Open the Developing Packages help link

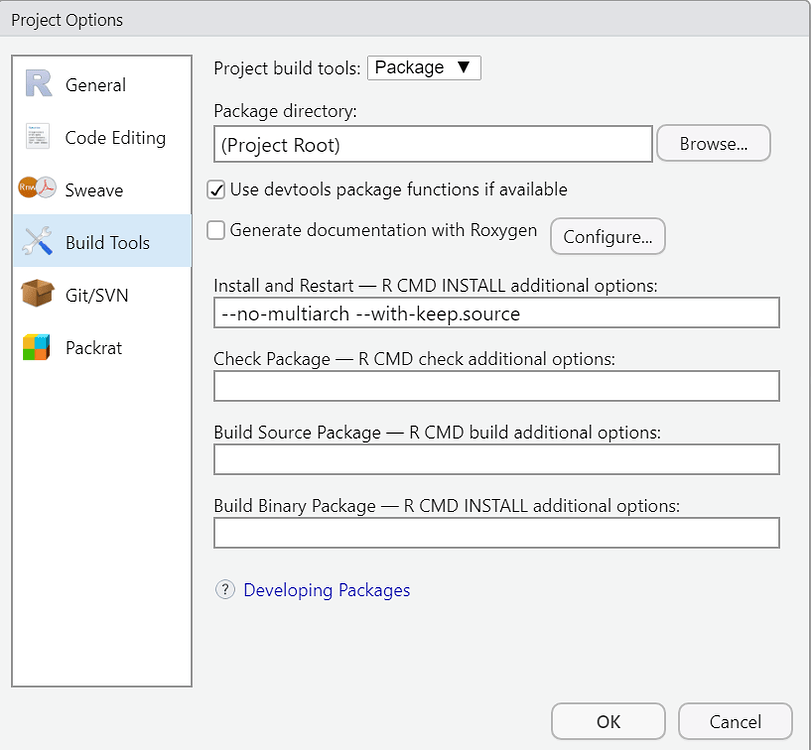(326, 590)
